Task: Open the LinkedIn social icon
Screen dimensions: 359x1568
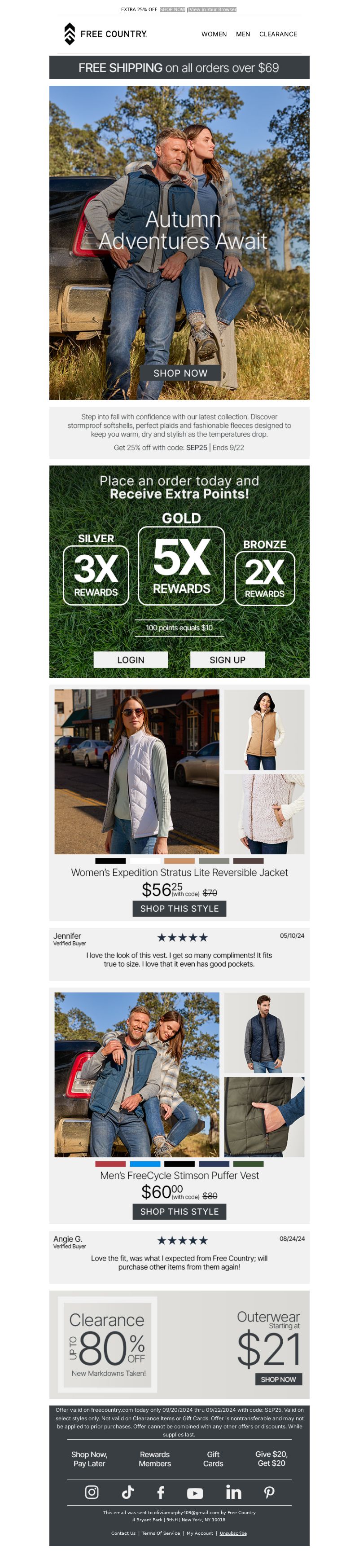Action: (234, 1492)
